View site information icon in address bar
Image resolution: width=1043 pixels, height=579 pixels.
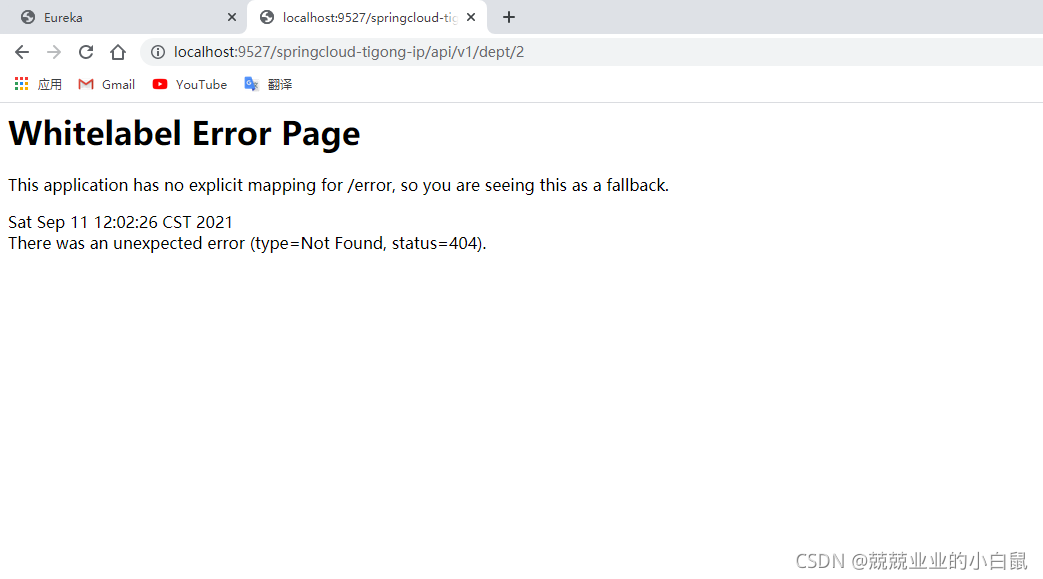[x=158, y=52]
